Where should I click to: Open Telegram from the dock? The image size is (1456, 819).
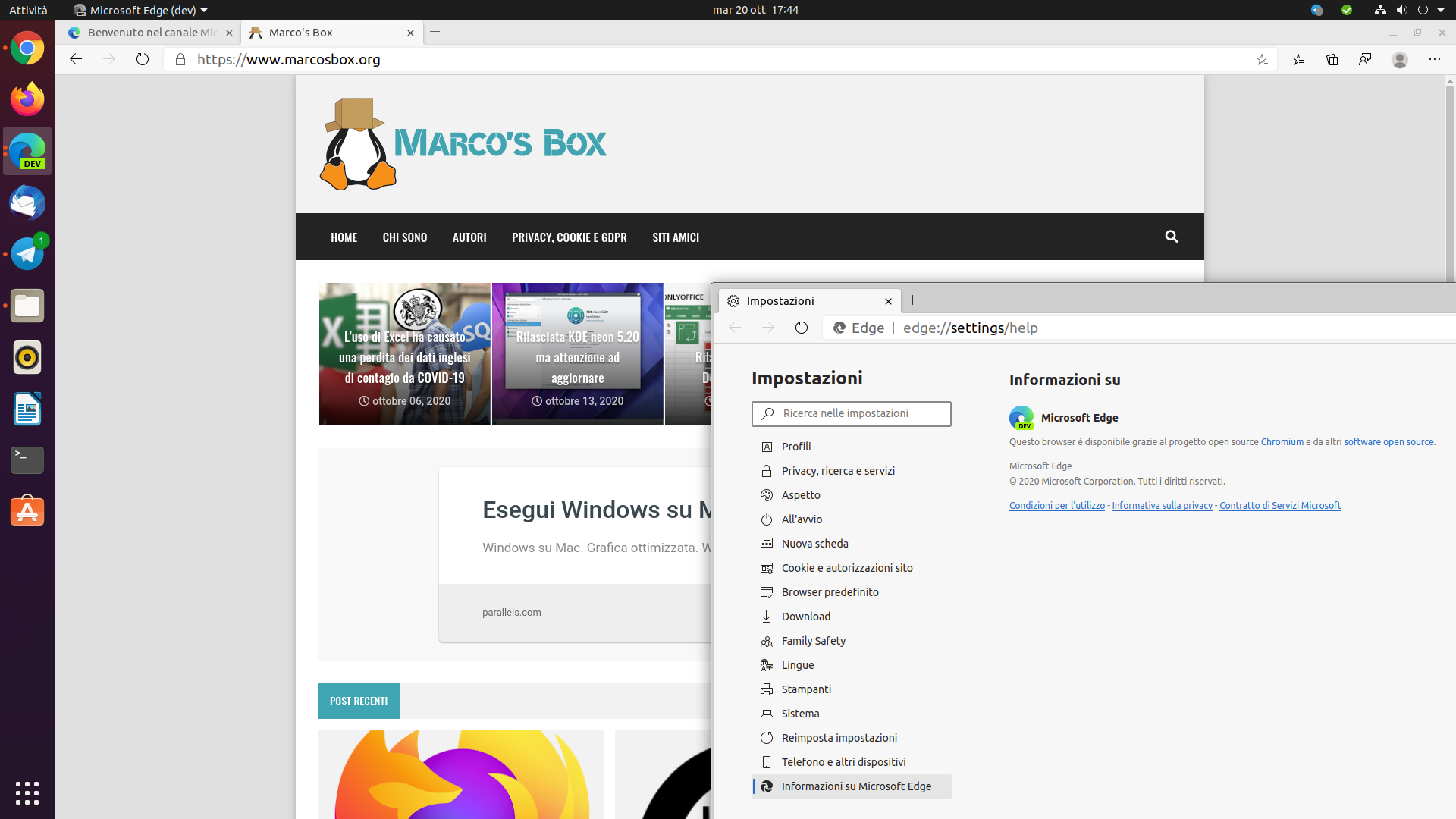27,253
